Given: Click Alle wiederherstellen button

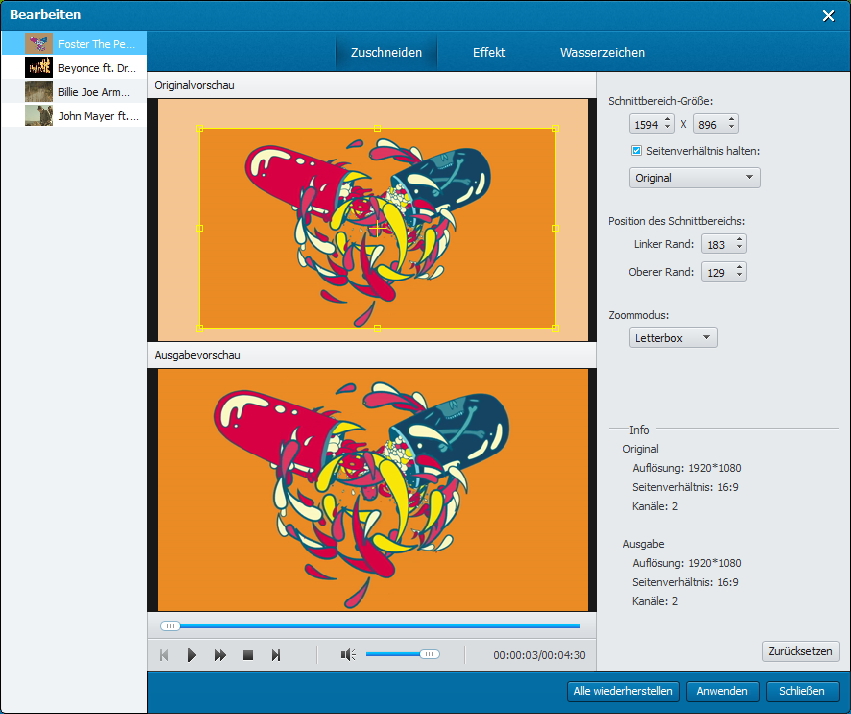Looking at the screenshot, I should click(623, 691).
